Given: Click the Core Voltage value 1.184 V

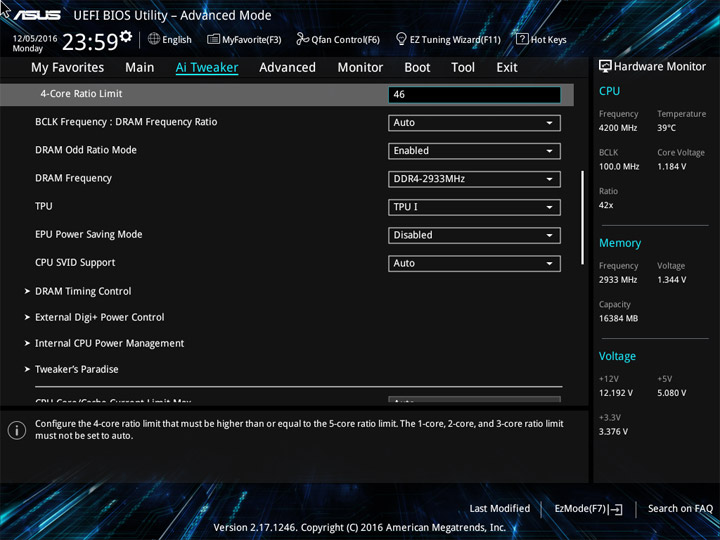Looking at the screenshot, I should [x=672, y=167].
